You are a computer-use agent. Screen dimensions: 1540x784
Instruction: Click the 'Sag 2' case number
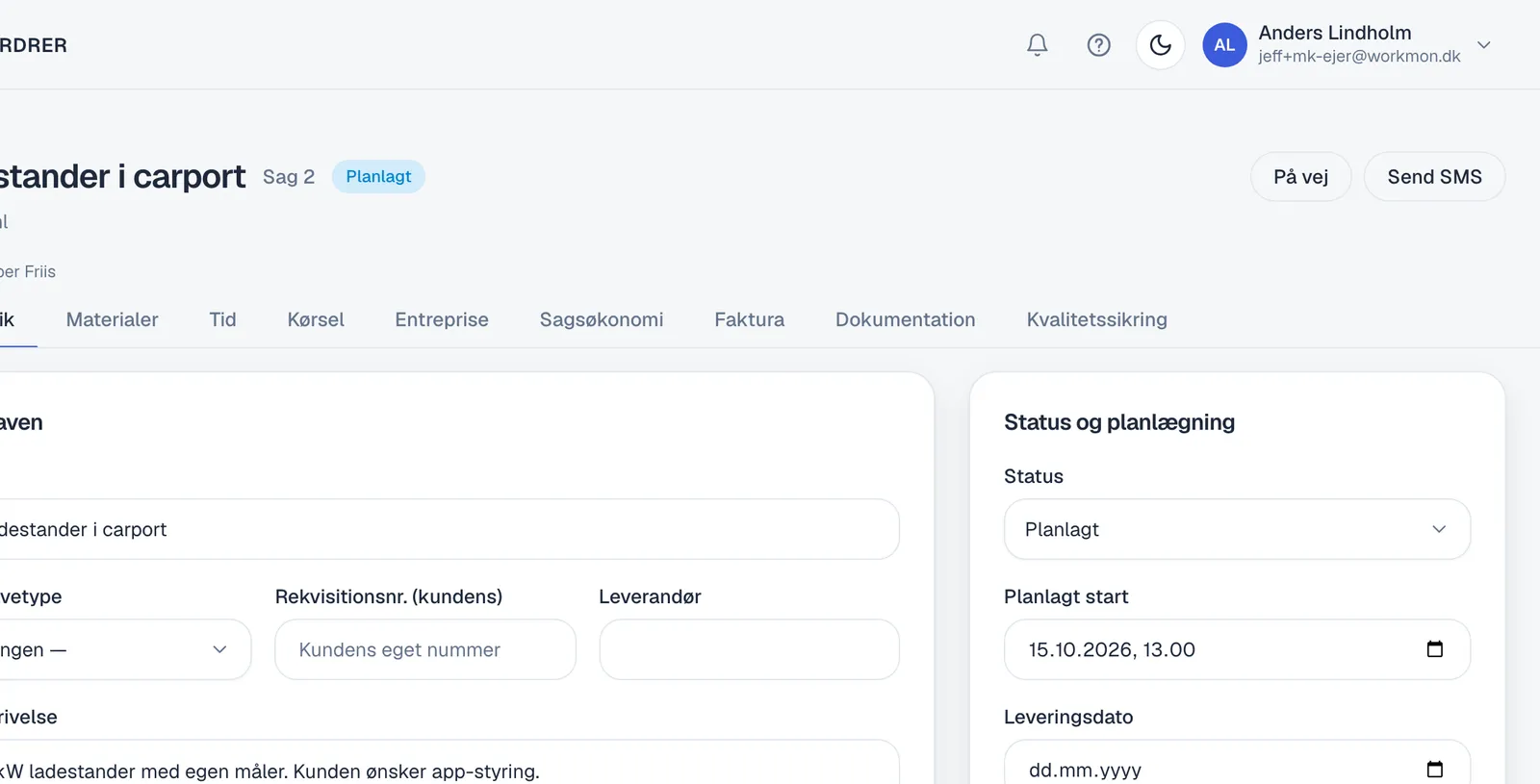click(x=289, y=177)
